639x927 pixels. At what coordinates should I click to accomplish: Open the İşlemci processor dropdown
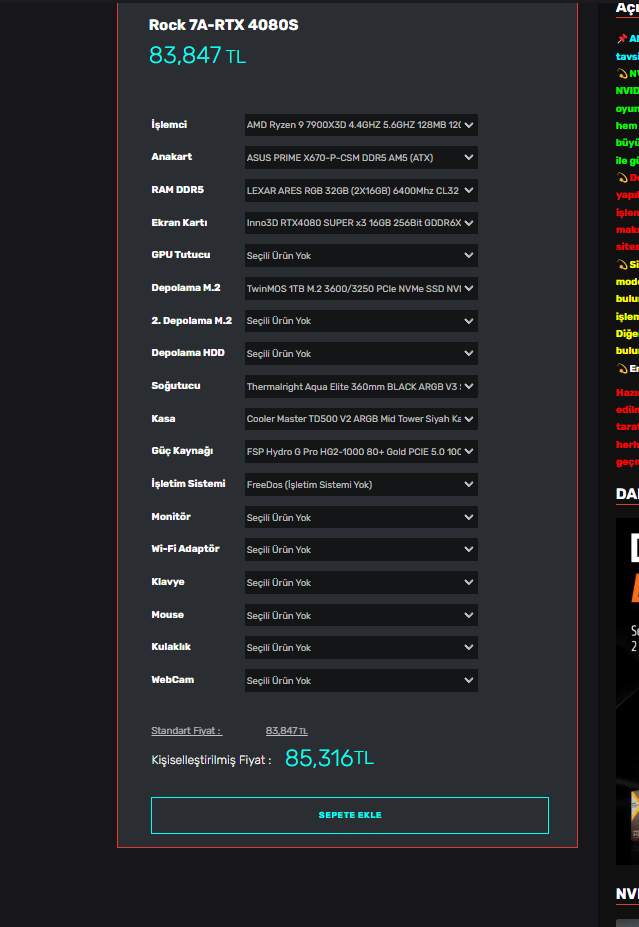tap(361, 125)
